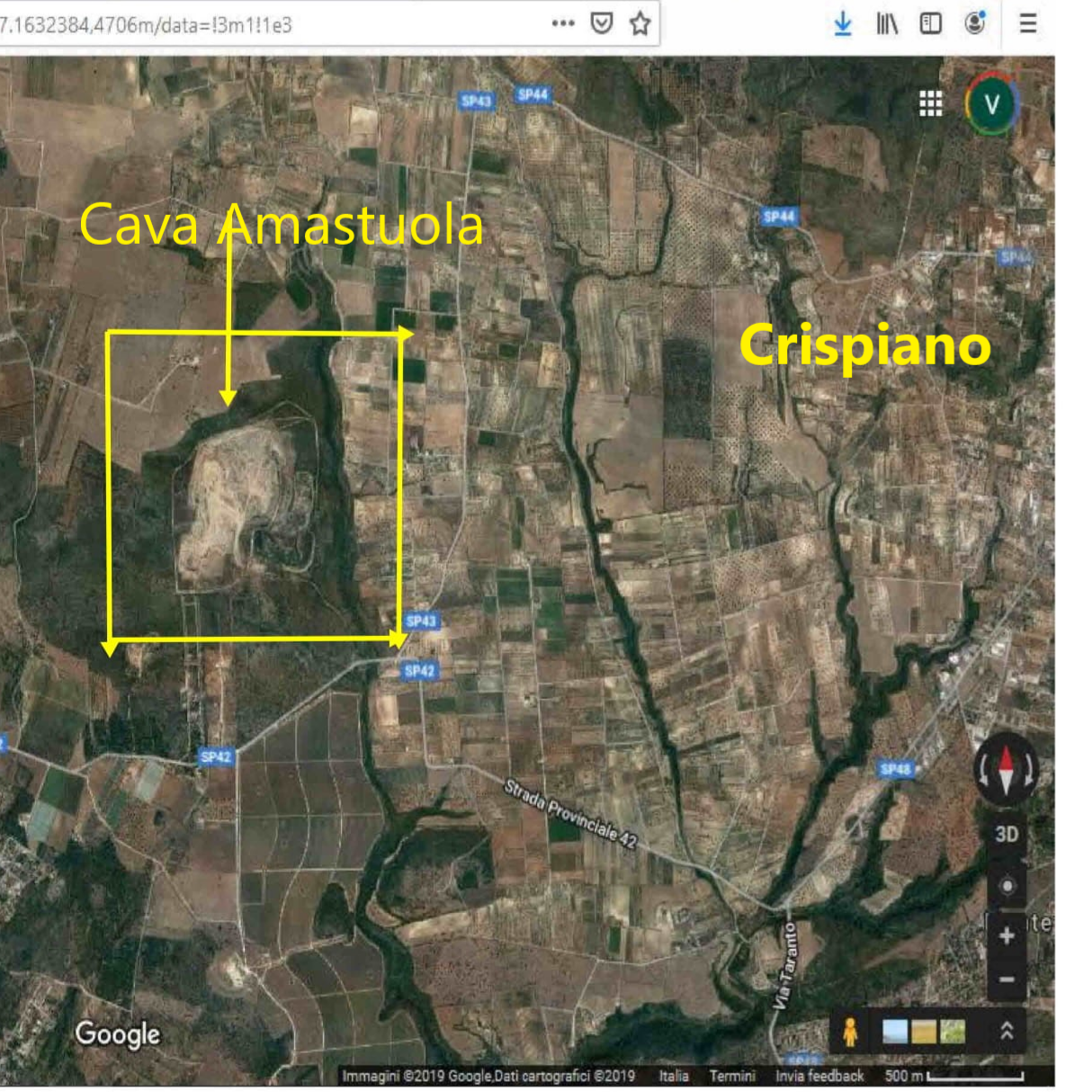Open the Google apps grid
Screen dimensions: 1092x1092
(x=930, y=104)
